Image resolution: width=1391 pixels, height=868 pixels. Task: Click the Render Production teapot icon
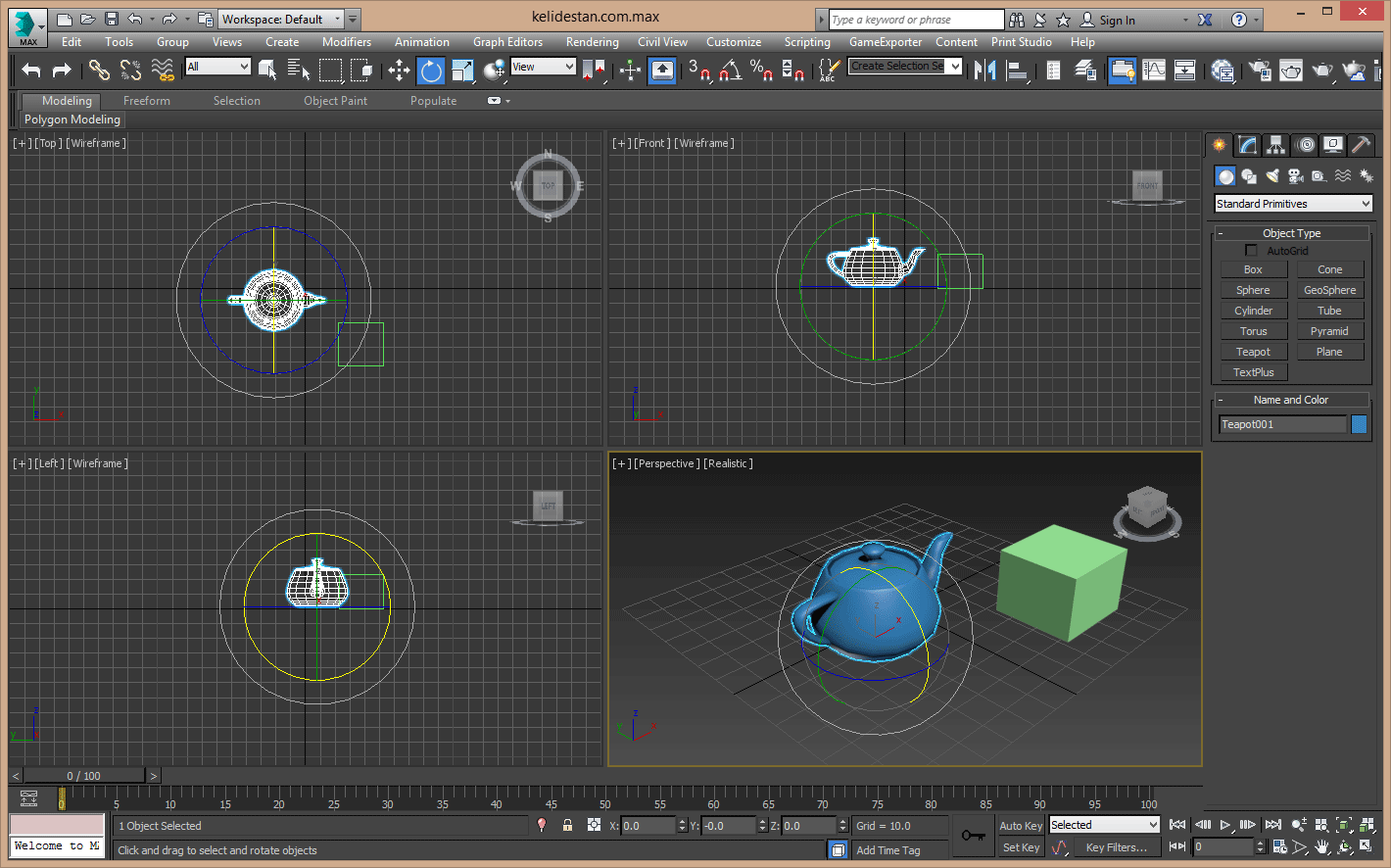coord(1322,70)
